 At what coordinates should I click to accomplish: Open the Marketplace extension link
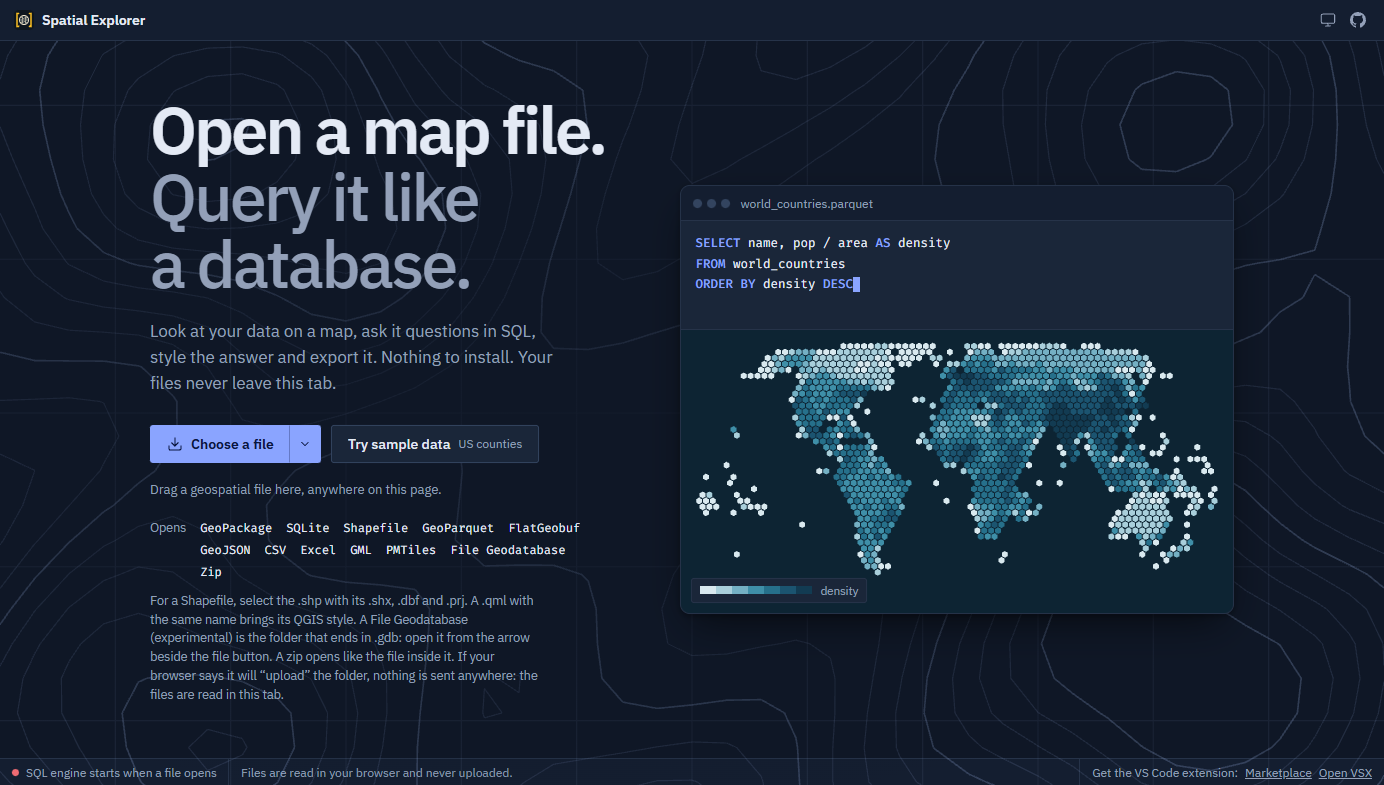[x=1278, y=773]
